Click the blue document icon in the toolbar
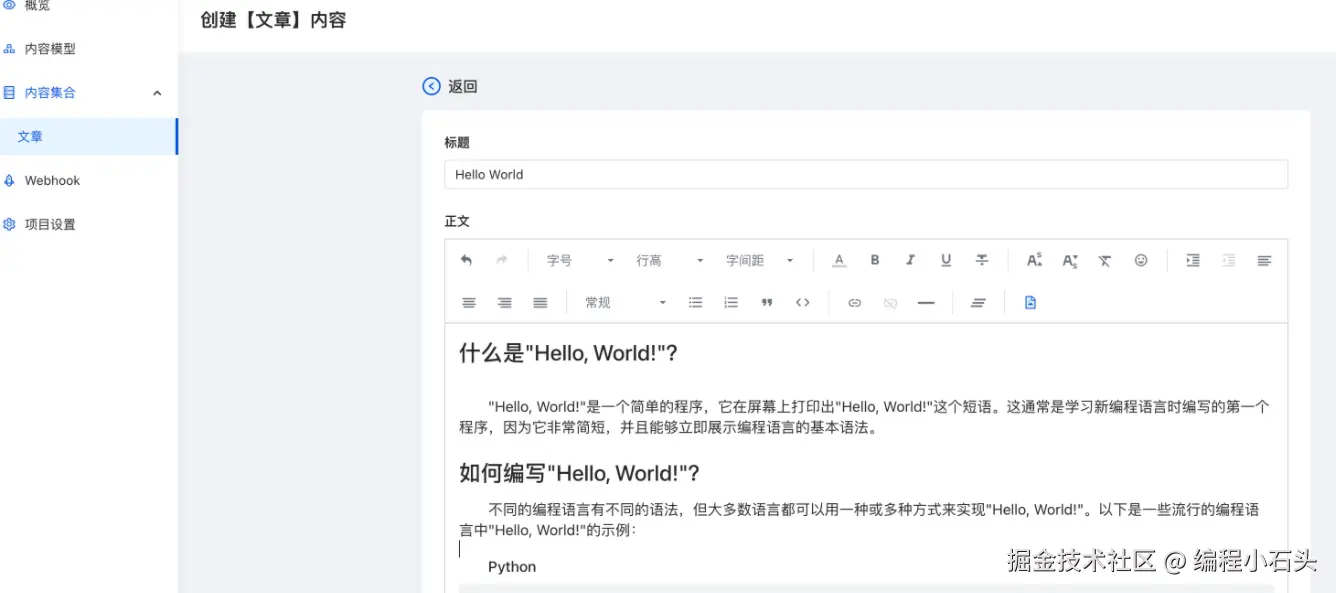The image size is (1336, 593). [1030, 302]
